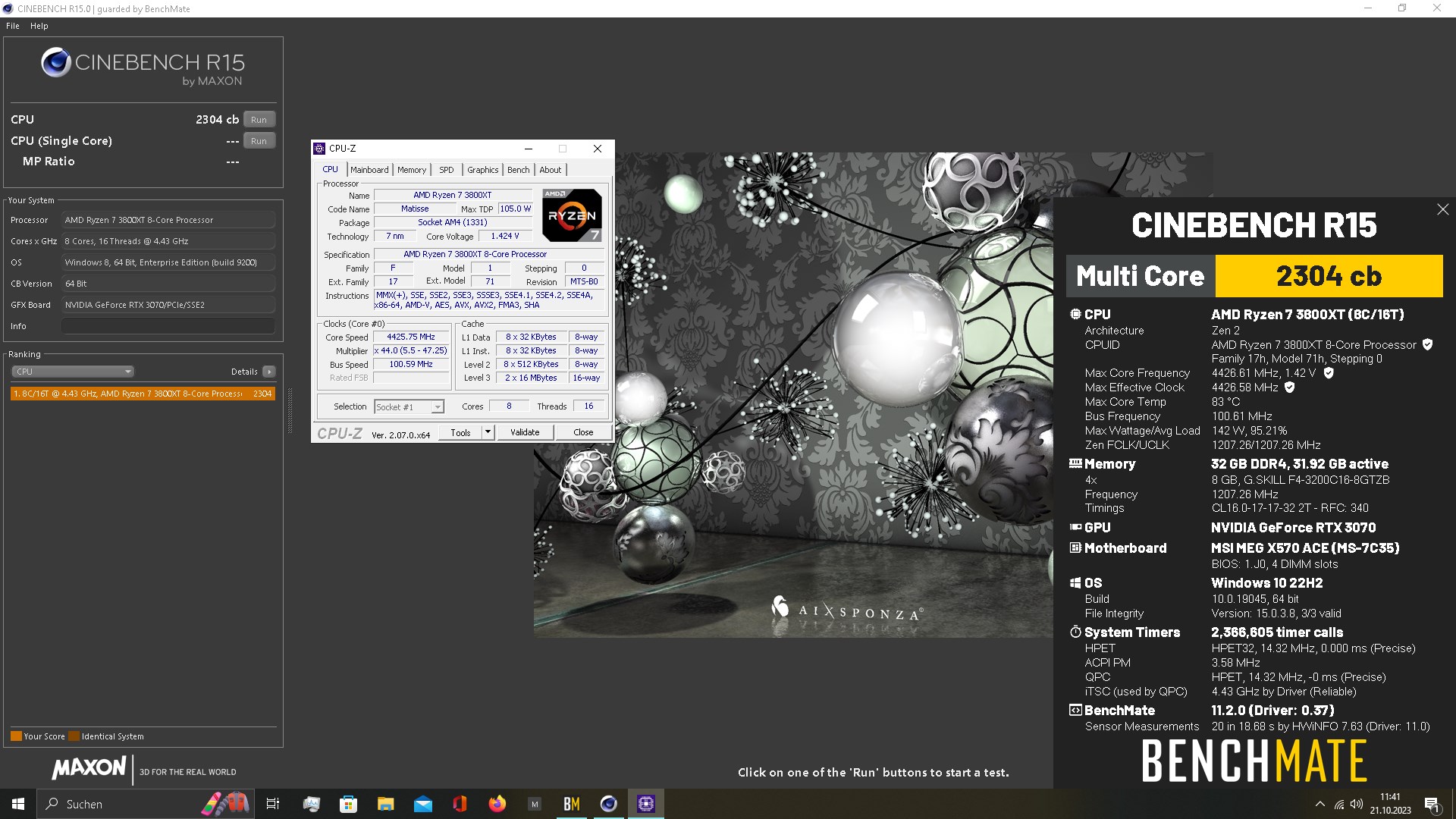Open the system monitor taskbar icon
This screenshot has height=819, width=1456.
click(x=311, y=804)
